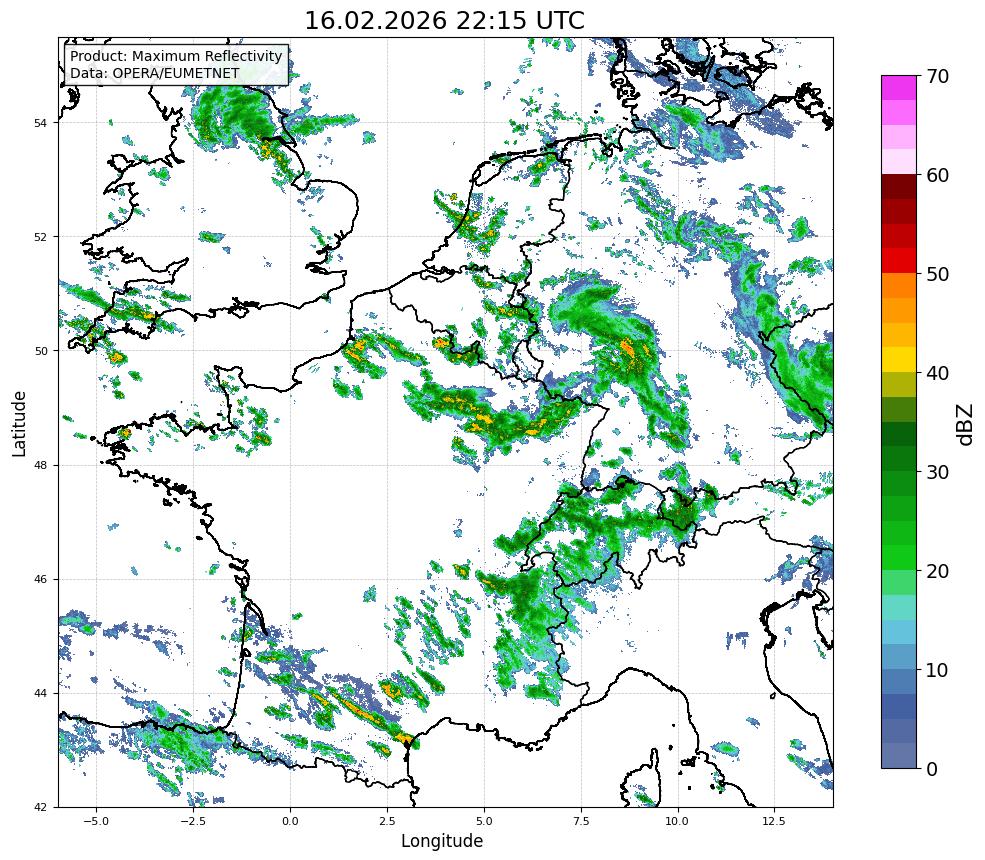Click the longitude tick label 12.5
Image resolution: width=985 pixels, height=860 pixels.
click(775, 821)
